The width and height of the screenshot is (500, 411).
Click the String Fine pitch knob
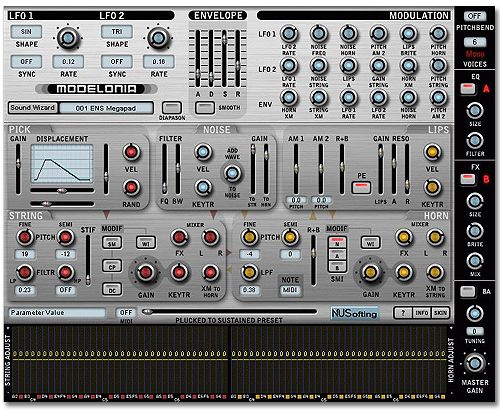[x=25, y=237]
